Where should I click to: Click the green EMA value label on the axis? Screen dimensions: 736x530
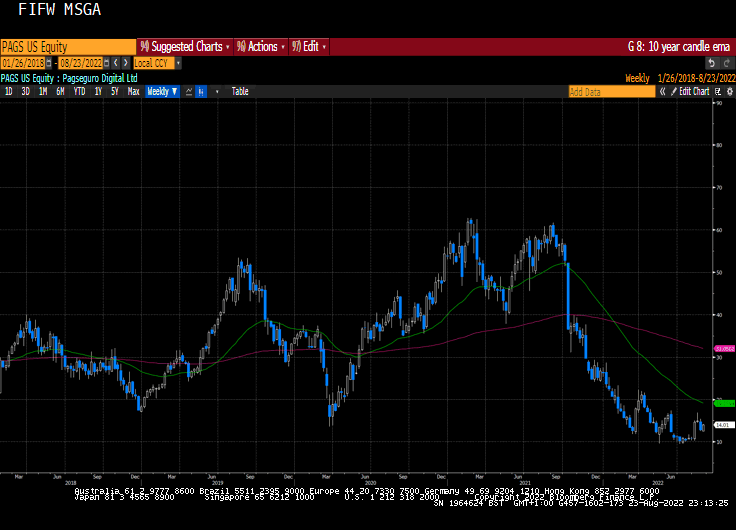pyautogui.click(x=724, y=403)
